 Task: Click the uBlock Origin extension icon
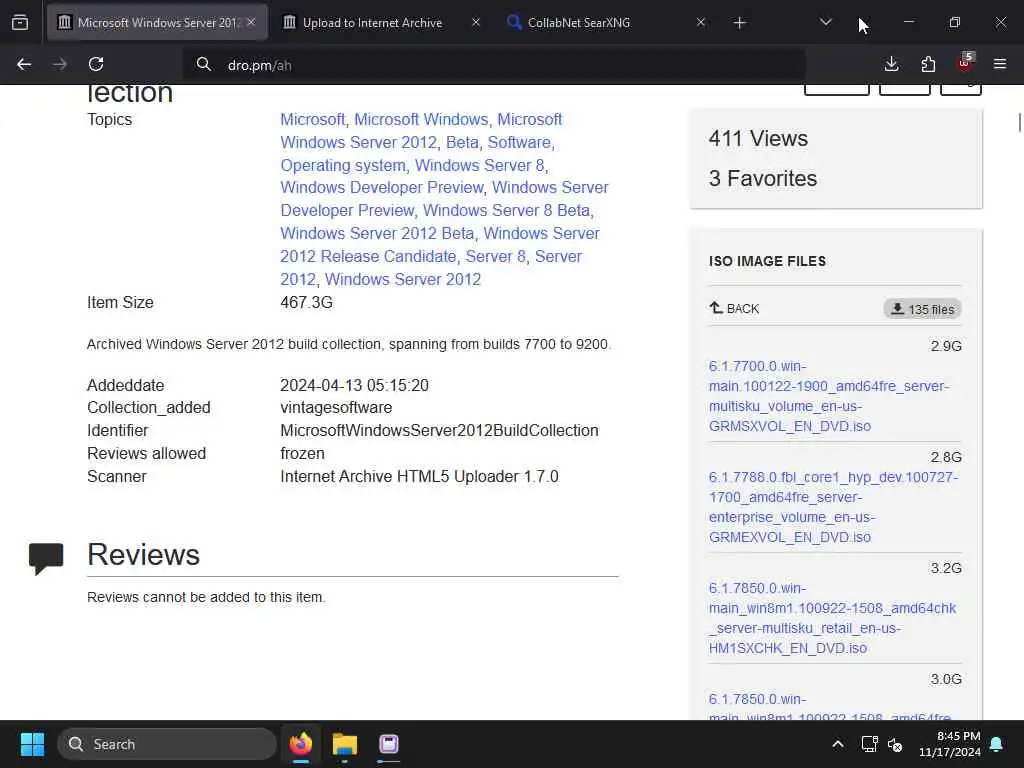click(965, 63)
